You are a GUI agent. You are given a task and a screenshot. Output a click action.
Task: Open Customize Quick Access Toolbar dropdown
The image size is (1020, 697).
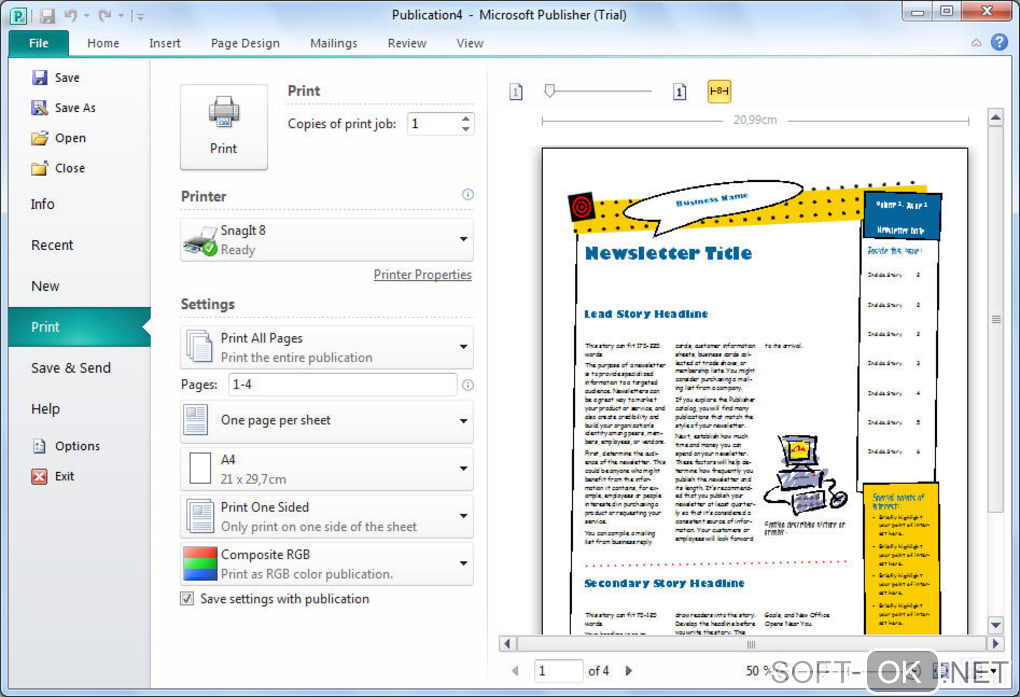coord(140,16)
